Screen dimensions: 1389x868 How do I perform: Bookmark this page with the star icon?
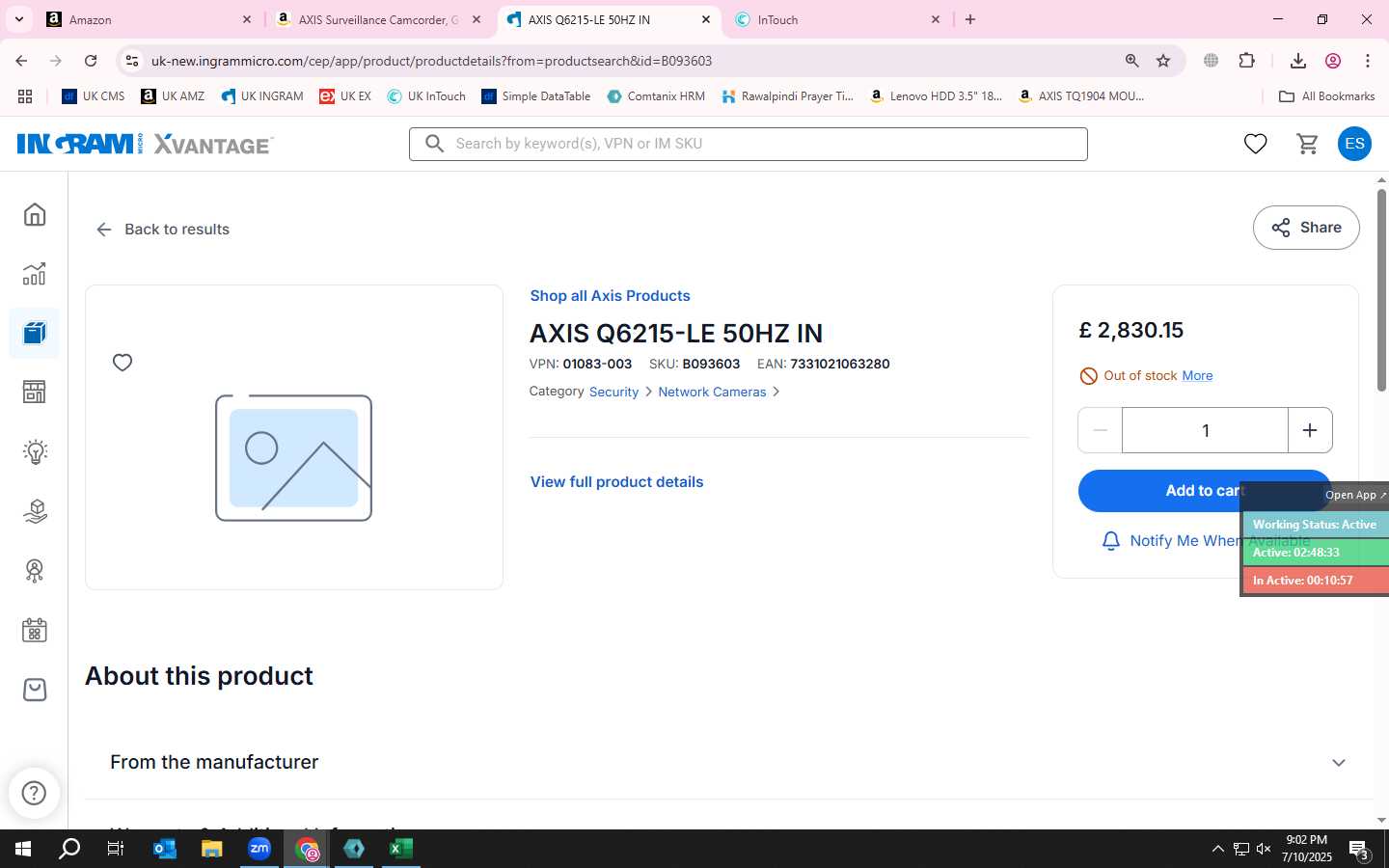click(x=1163, y=61)
